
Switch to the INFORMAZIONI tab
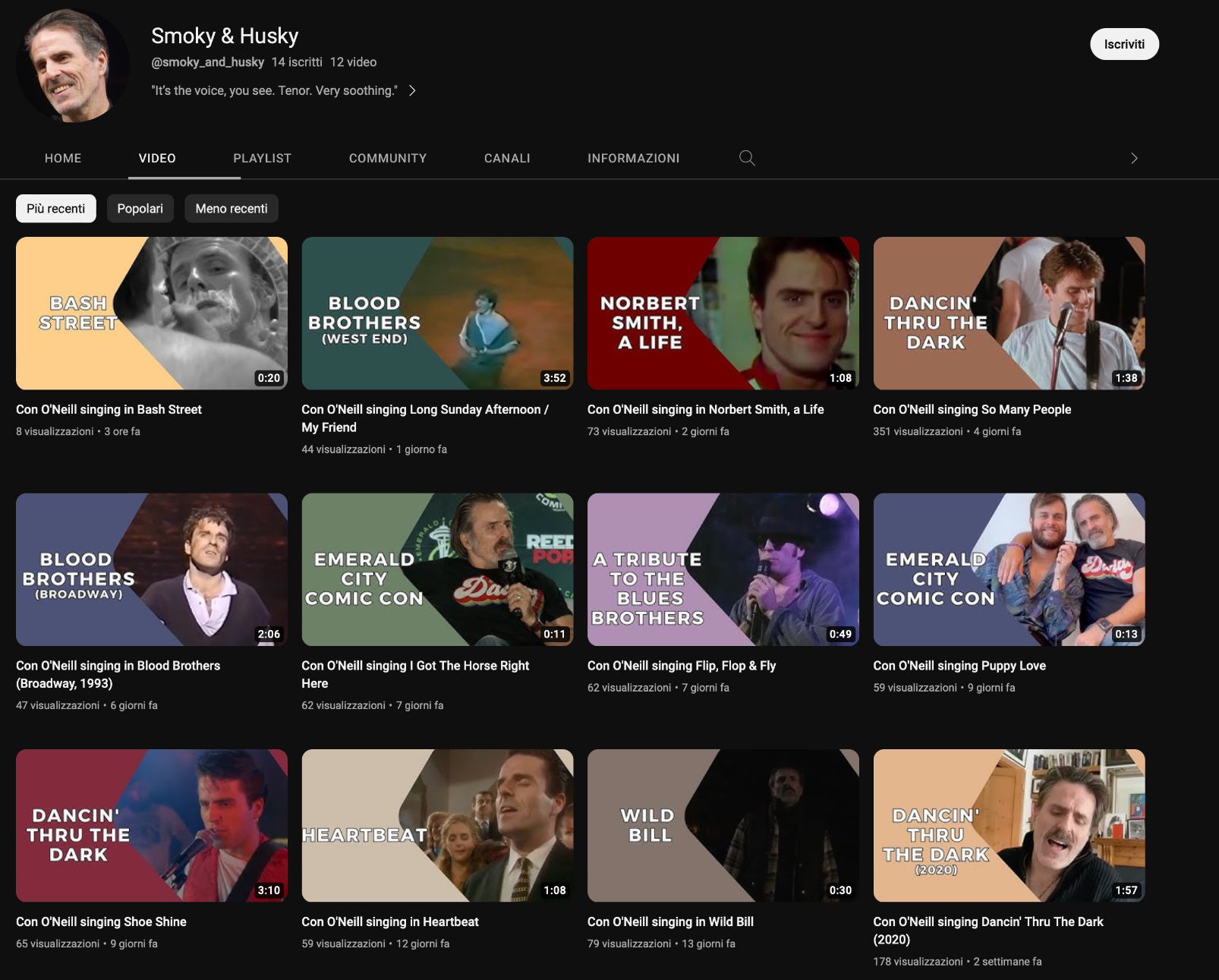point(633,158)
